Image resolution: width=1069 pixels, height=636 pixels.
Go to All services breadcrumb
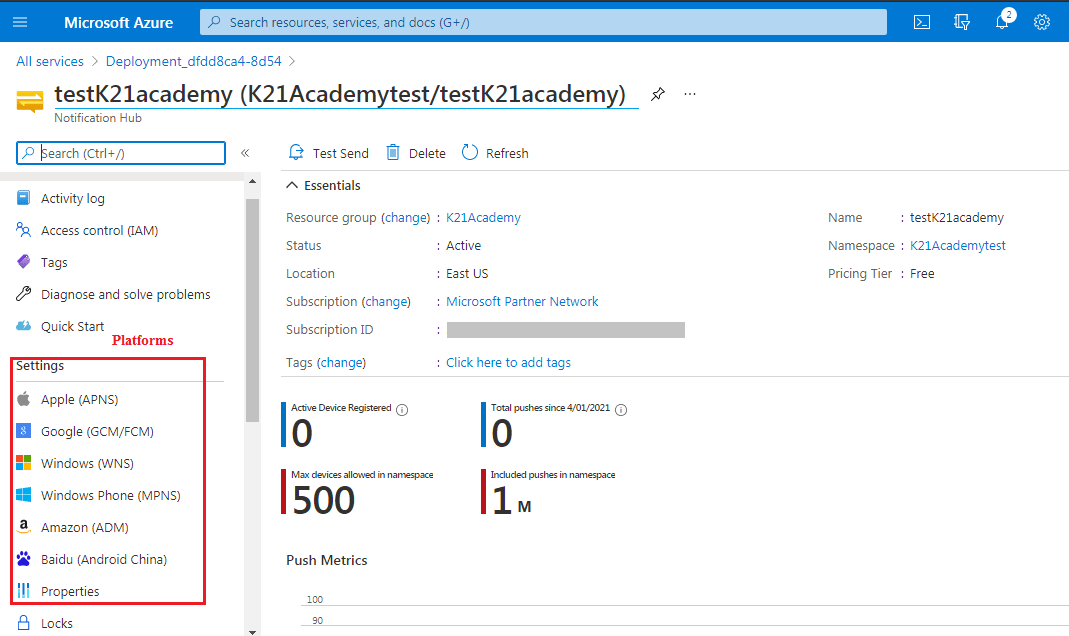[49, 61]
